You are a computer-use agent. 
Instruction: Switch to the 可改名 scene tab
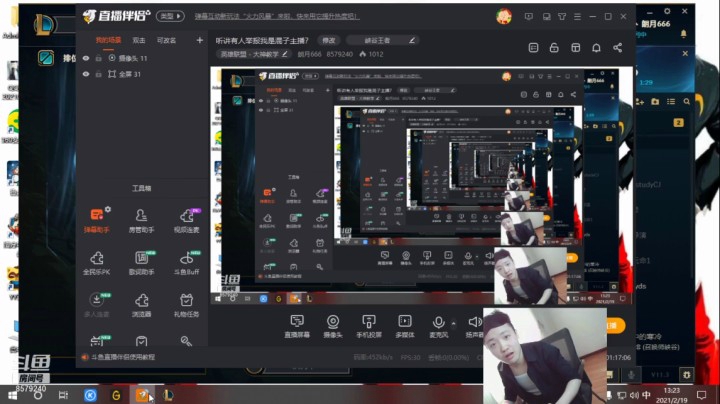[166, 40]
